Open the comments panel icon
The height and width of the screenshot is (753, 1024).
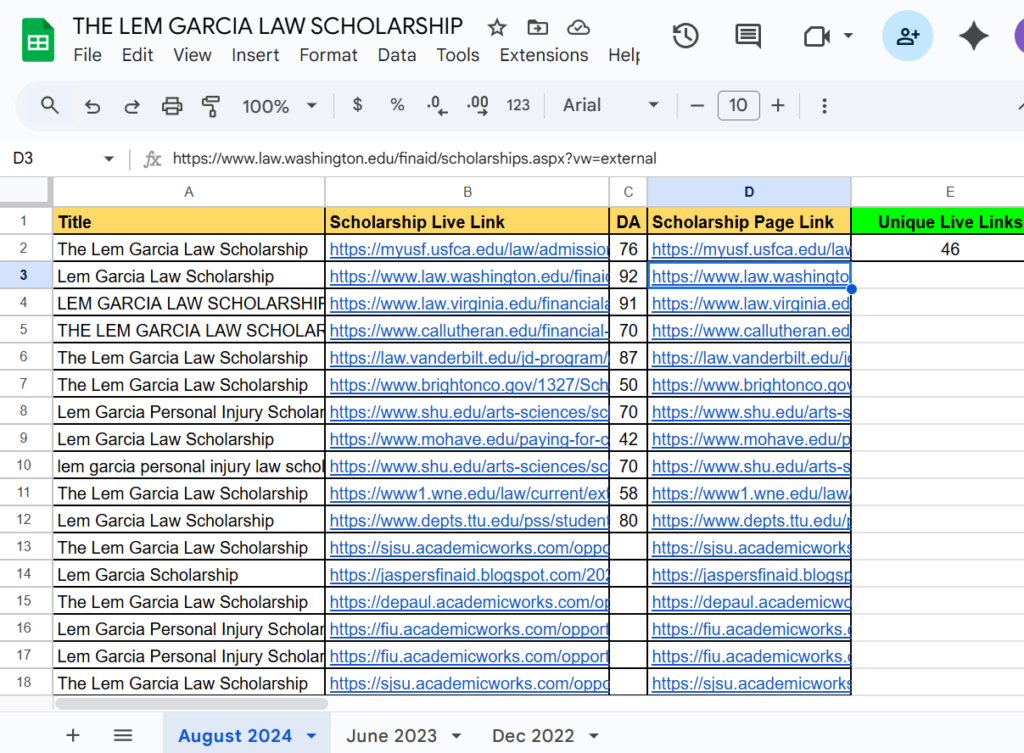coord(747,36)
